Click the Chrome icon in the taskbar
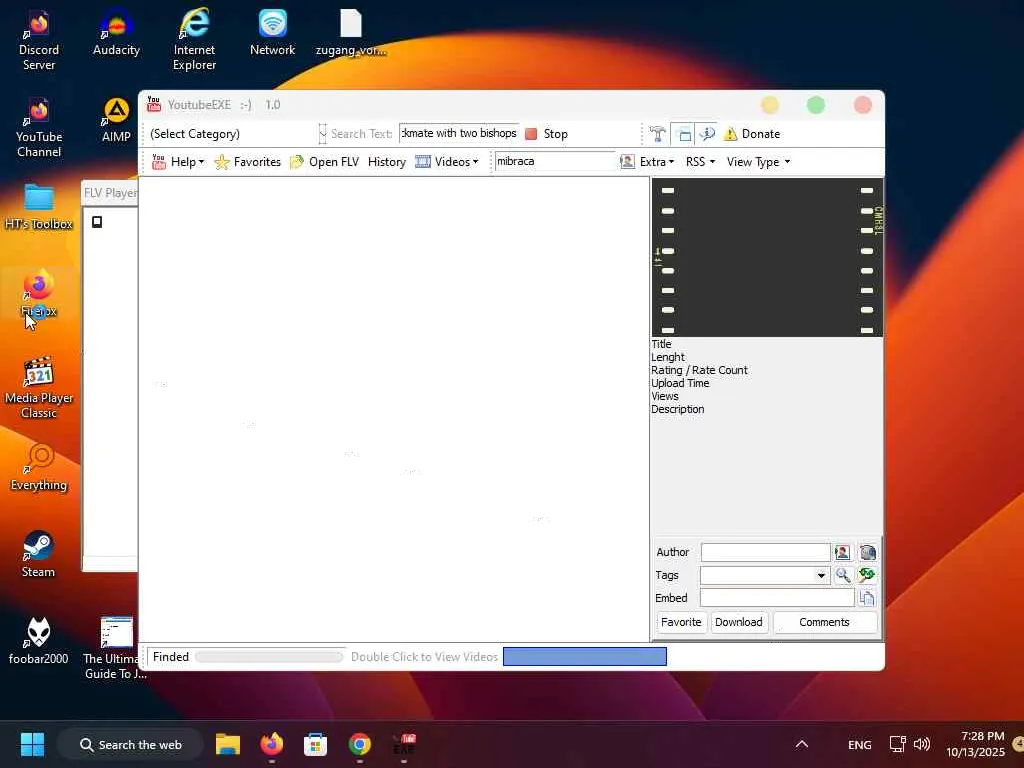 click(359, 744)
